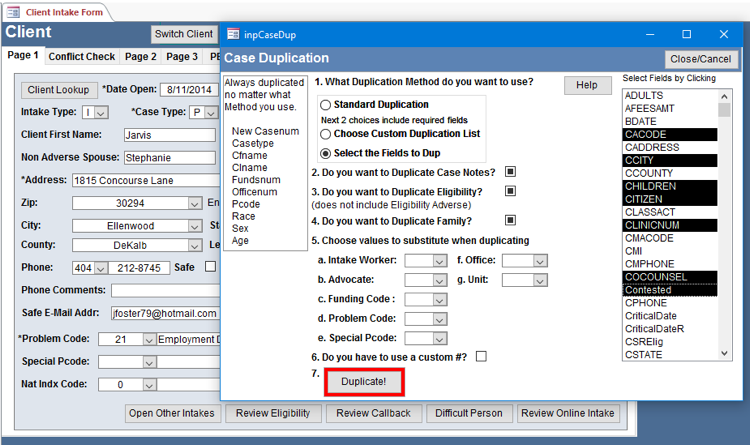This screenshot has width=750, height=445.
Task: Click the Close/Cancel button
Action: 700,59
